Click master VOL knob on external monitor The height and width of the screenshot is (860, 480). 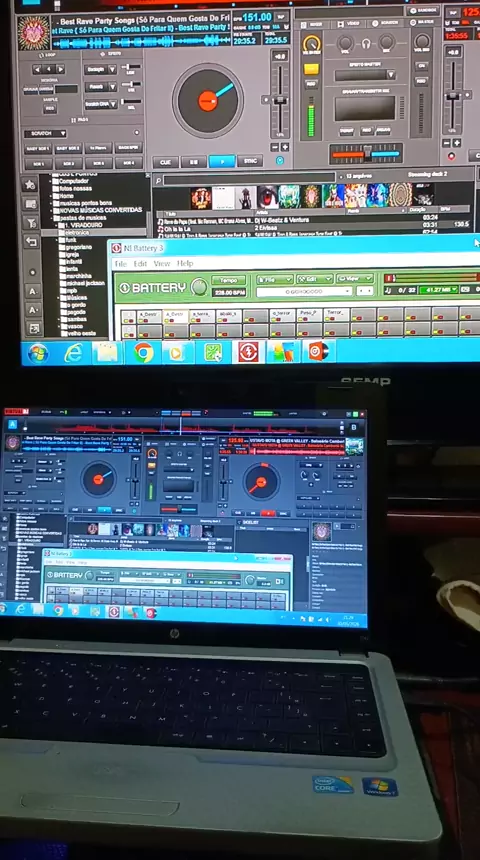[x=422, y=41]
